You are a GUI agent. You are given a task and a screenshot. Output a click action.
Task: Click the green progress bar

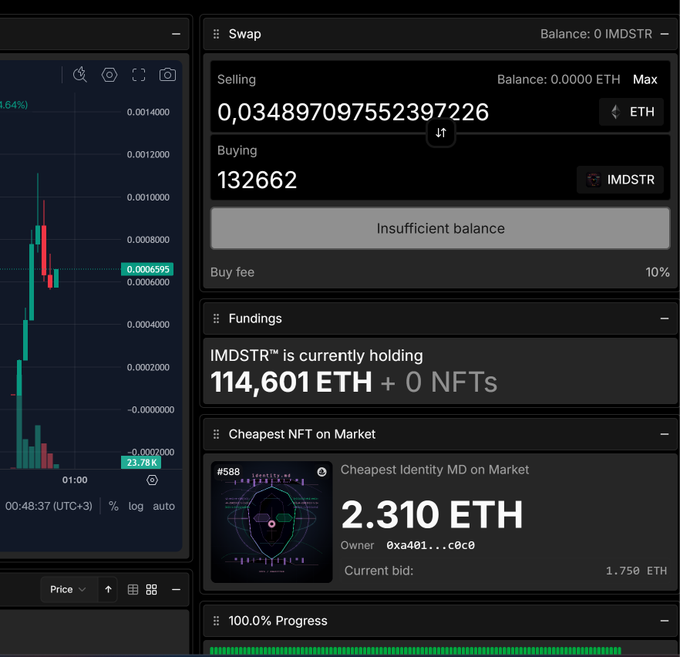point(415,650)
